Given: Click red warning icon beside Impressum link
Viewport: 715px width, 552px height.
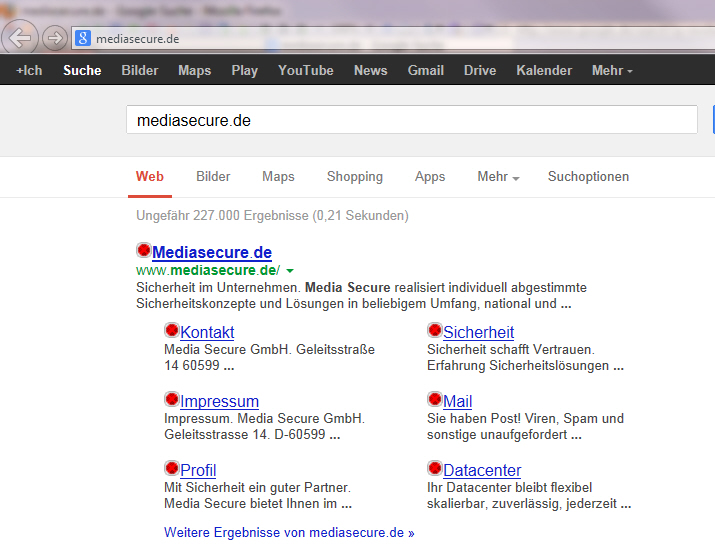Looking at the screenshot, I should (172, 399).
